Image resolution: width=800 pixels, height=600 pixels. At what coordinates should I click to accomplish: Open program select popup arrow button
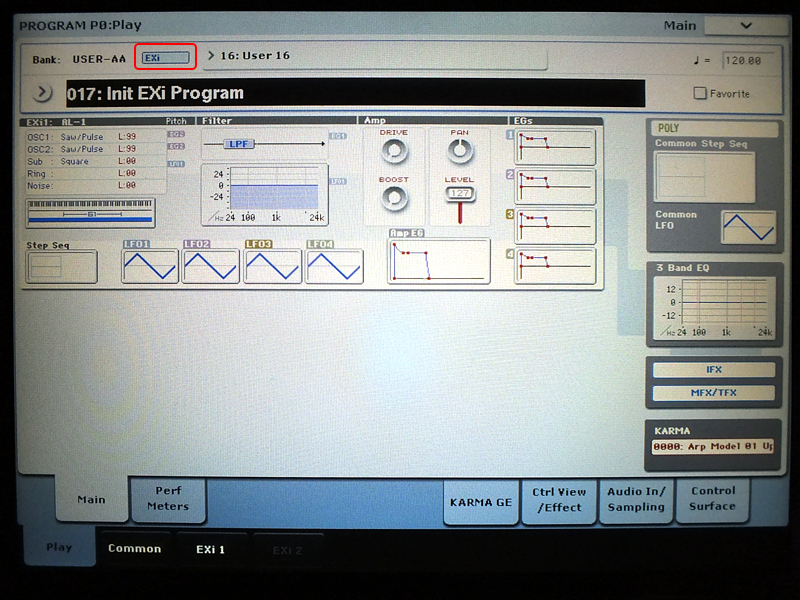pyautogui.click(x=42, y=93)
